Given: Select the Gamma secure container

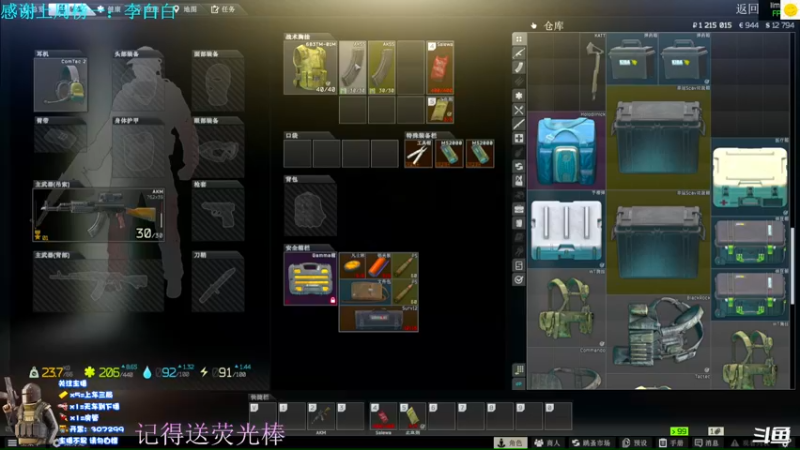Looking at the screenshot, I should (x=310, y=279).
